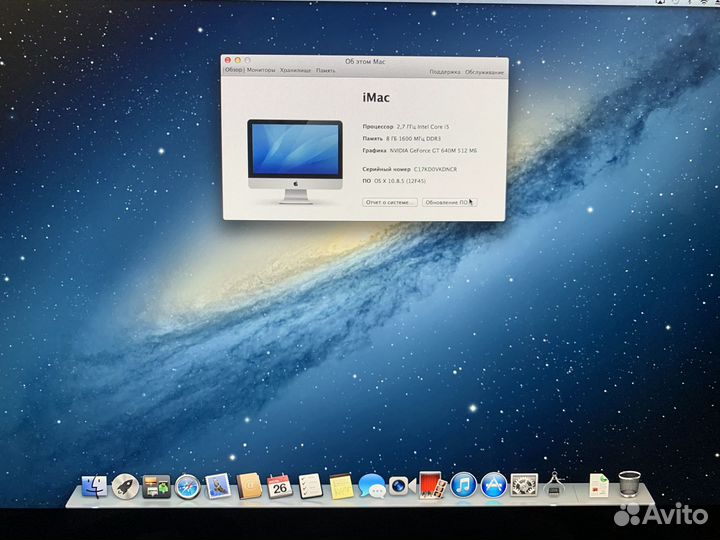
Task: Open System Information icon in Dock
Action: point(554,484)
